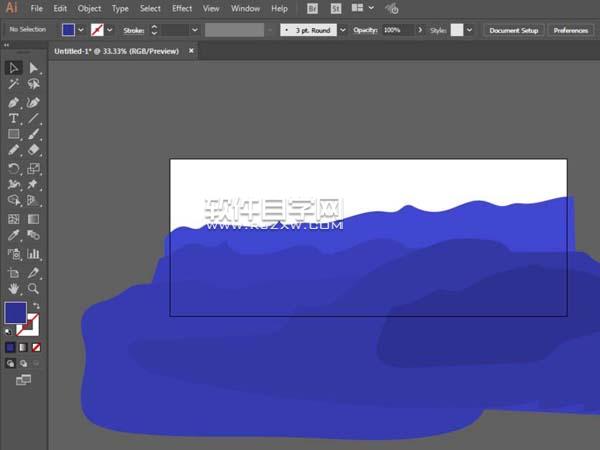
Task: Select the Zoom magnifier tool
Action: click(34, 288)
